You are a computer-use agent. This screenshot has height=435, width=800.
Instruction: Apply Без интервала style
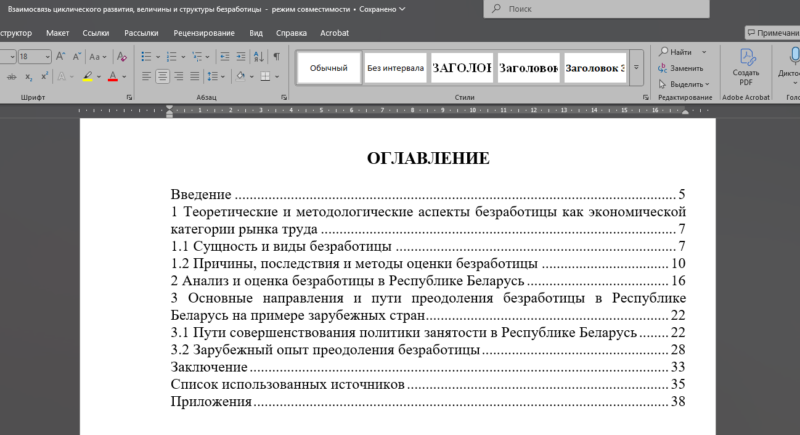tap(395, 68)
